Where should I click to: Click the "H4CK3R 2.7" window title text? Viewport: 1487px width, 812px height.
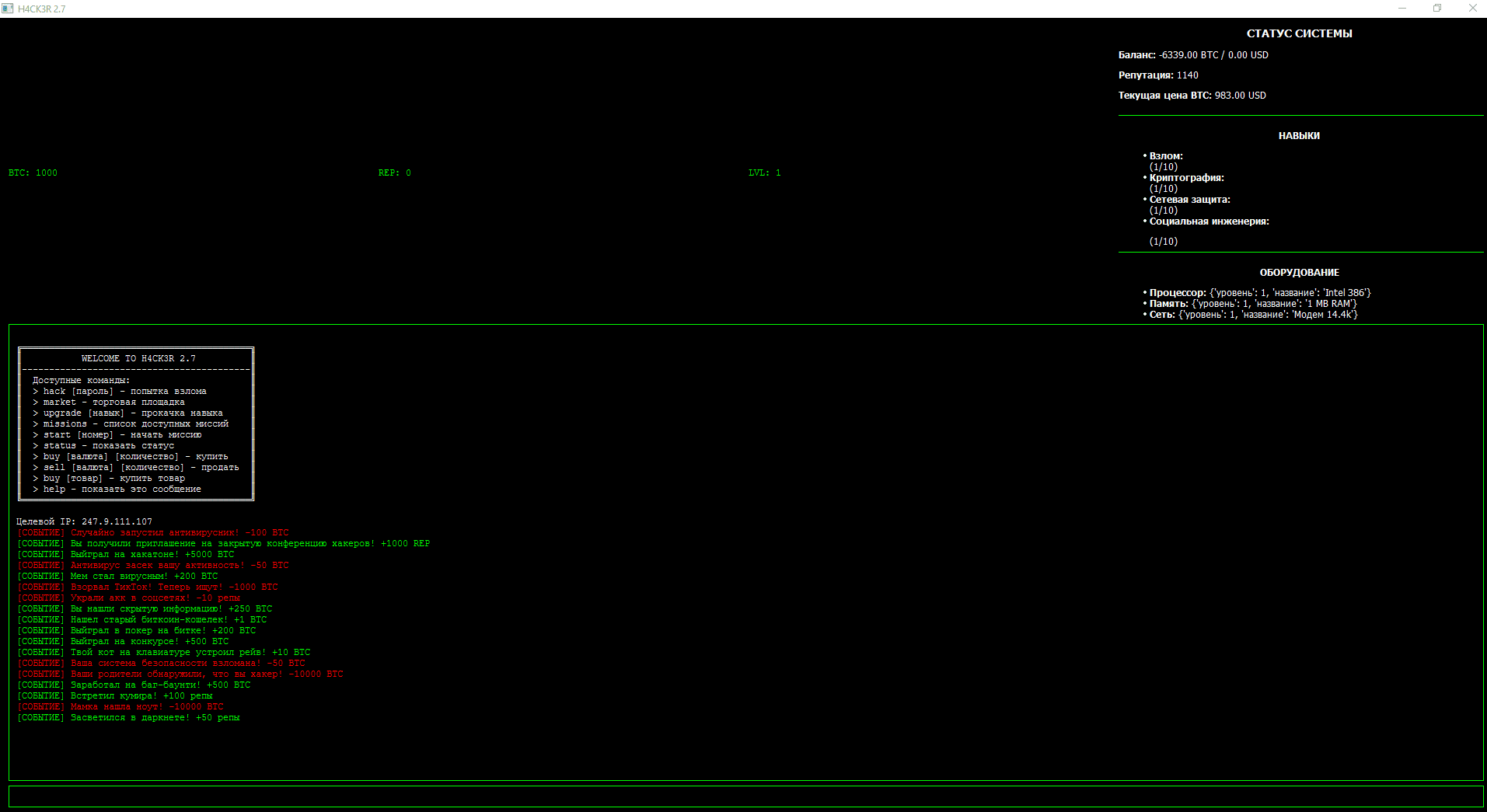[42, 9]
